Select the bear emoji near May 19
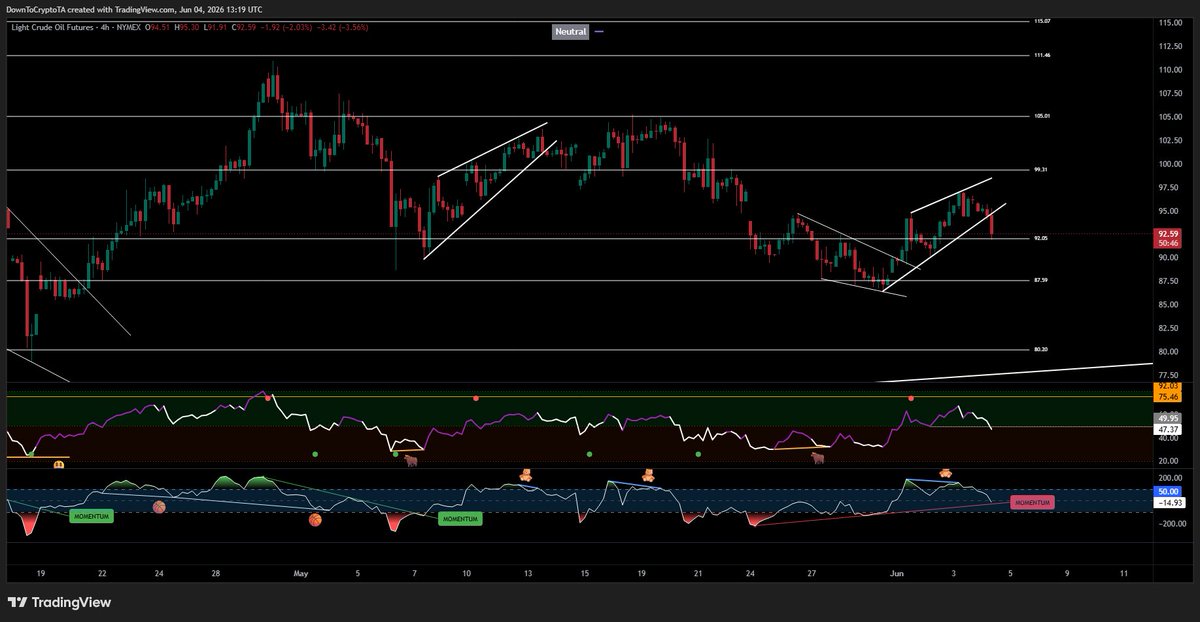 point(647,474)
